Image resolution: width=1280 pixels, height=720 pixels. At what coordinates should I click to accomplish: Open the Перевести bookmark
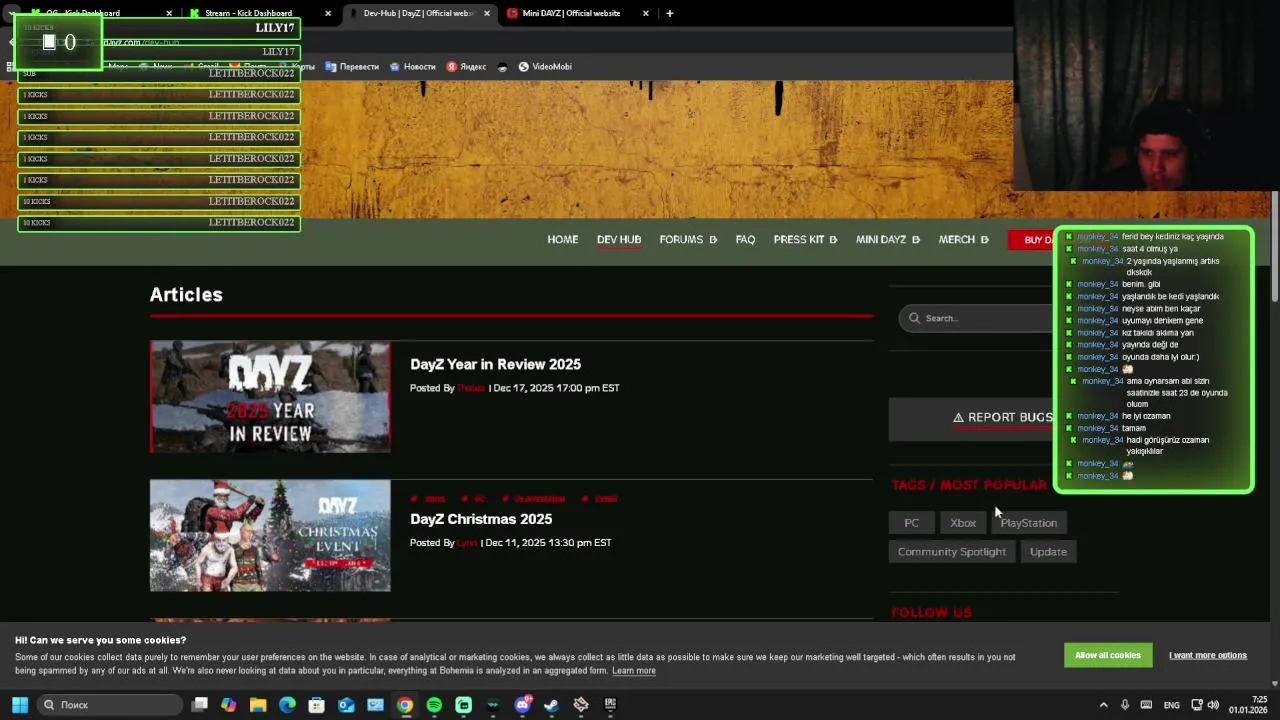352,66
